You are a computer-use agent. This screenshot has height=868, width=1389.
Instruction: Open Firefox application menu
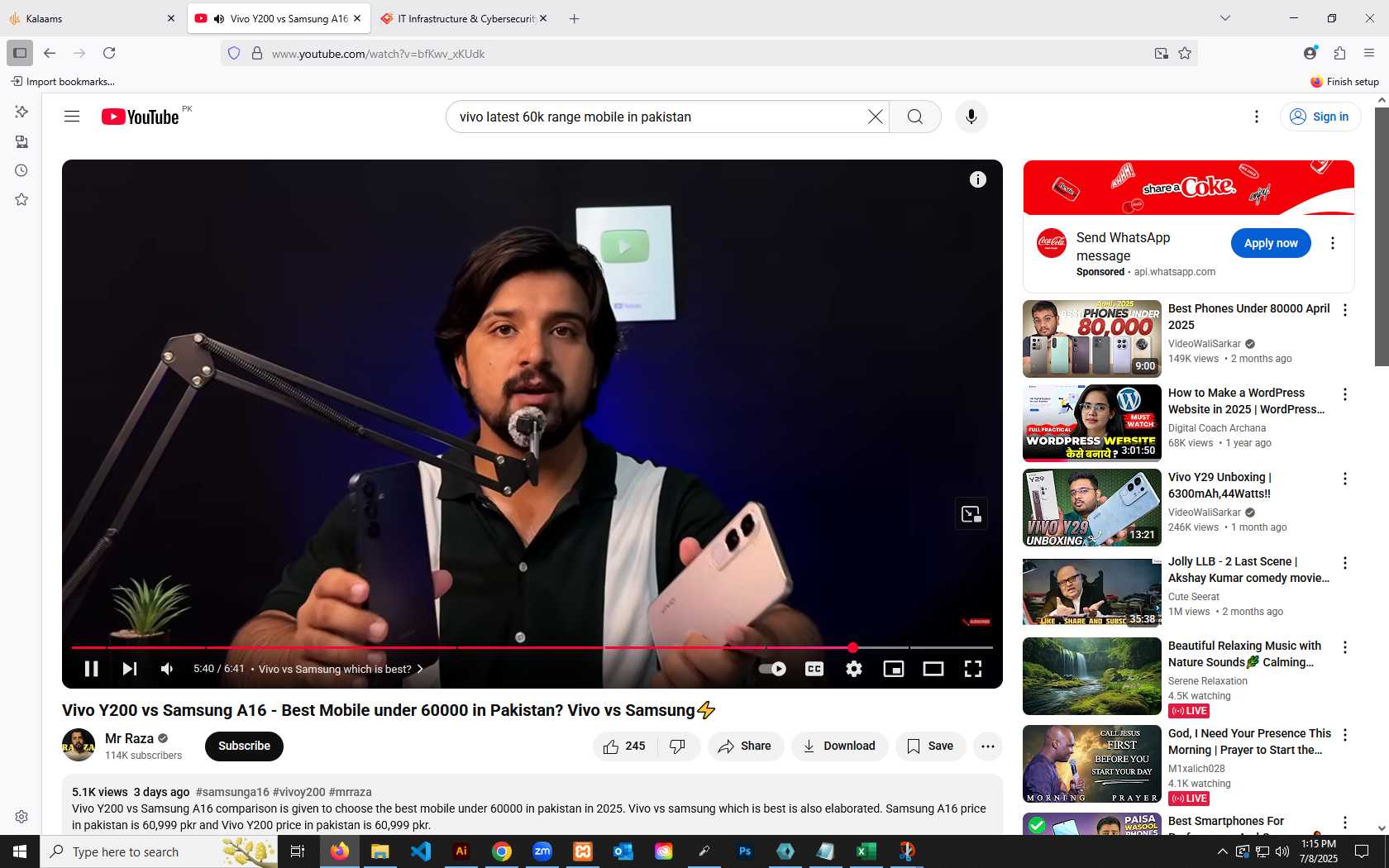click(1369, 53)
